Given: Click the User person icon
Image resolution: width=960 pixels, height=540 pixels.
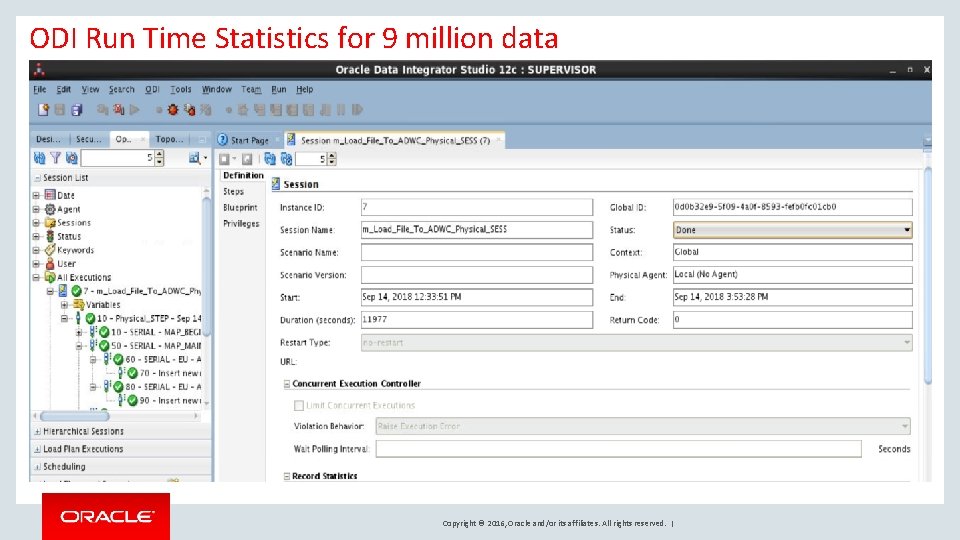Looking at the screenshot, I should [50, 263].
